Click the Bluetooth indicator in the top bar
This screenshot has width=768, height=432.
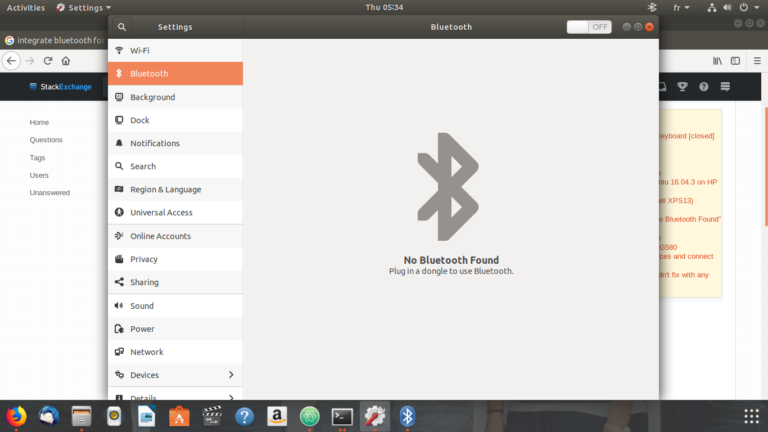[652, 7]
